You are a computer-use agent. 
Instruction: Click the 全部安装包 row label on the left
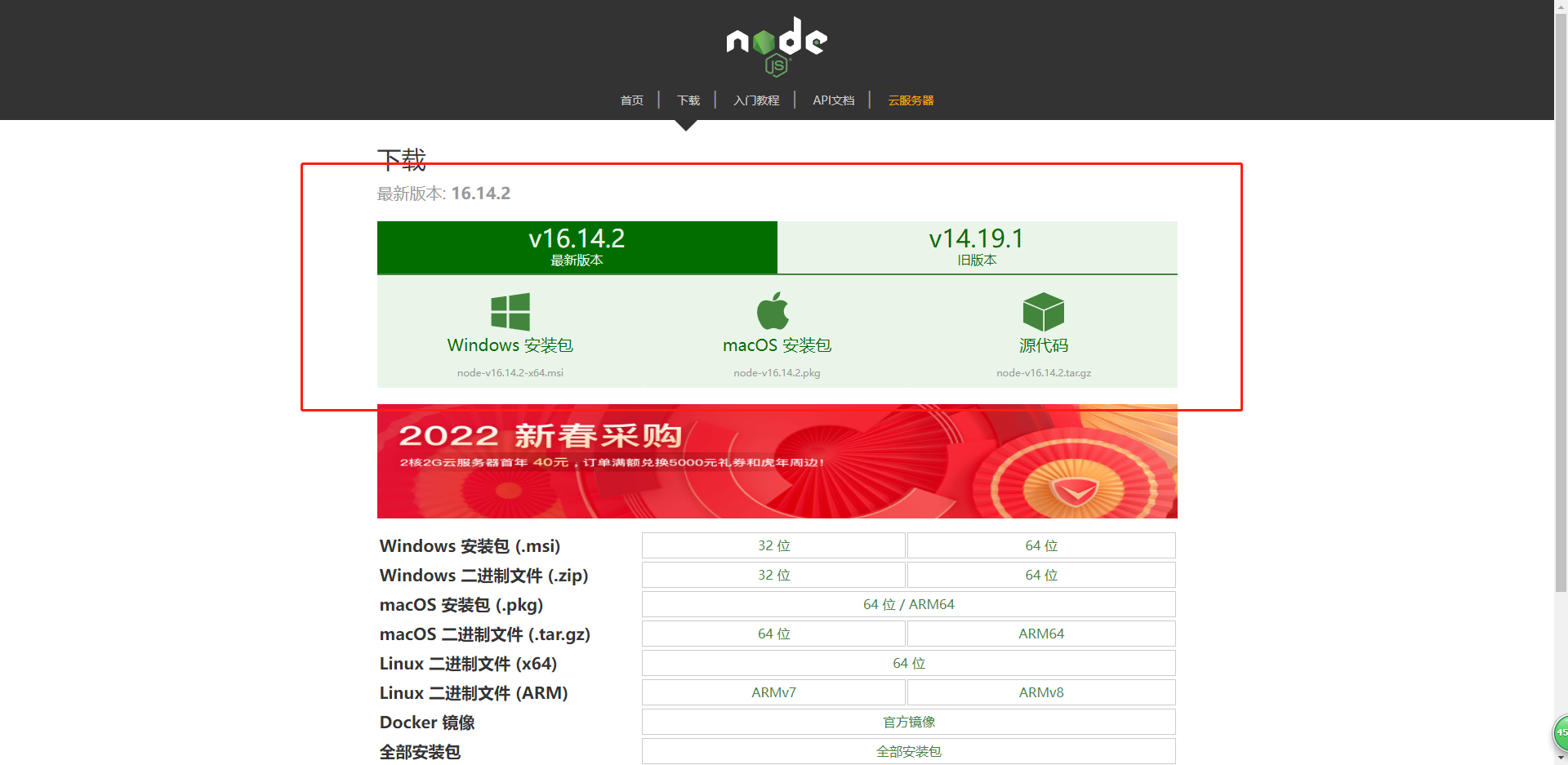point(420,752)
